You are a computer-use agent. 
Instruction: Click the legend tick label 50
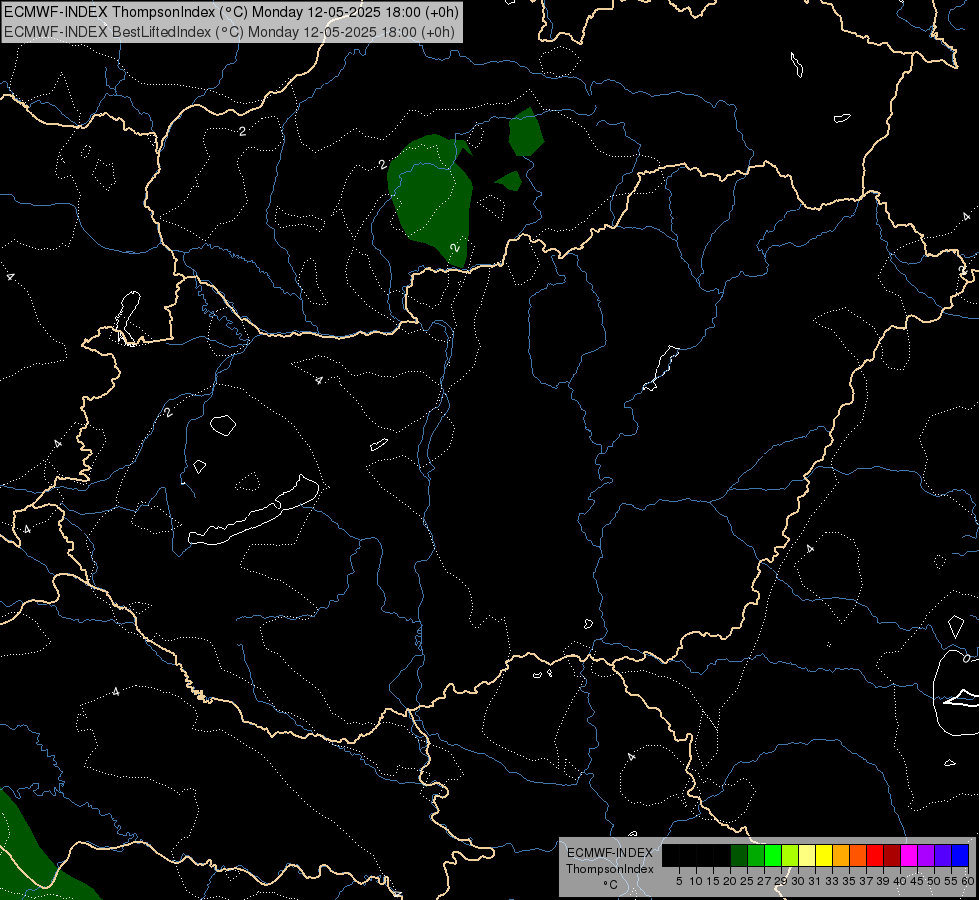935,881
